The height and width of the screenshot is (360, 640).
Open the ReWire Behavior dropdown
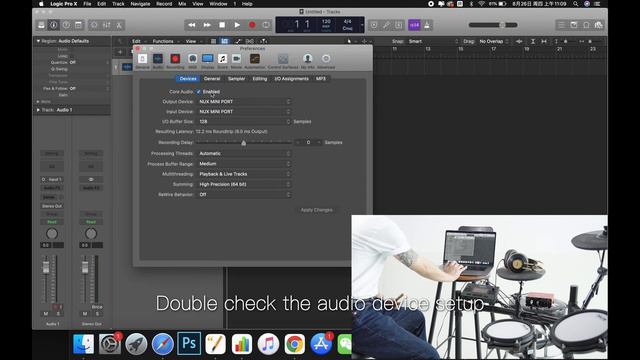click(x=244, y=195)
